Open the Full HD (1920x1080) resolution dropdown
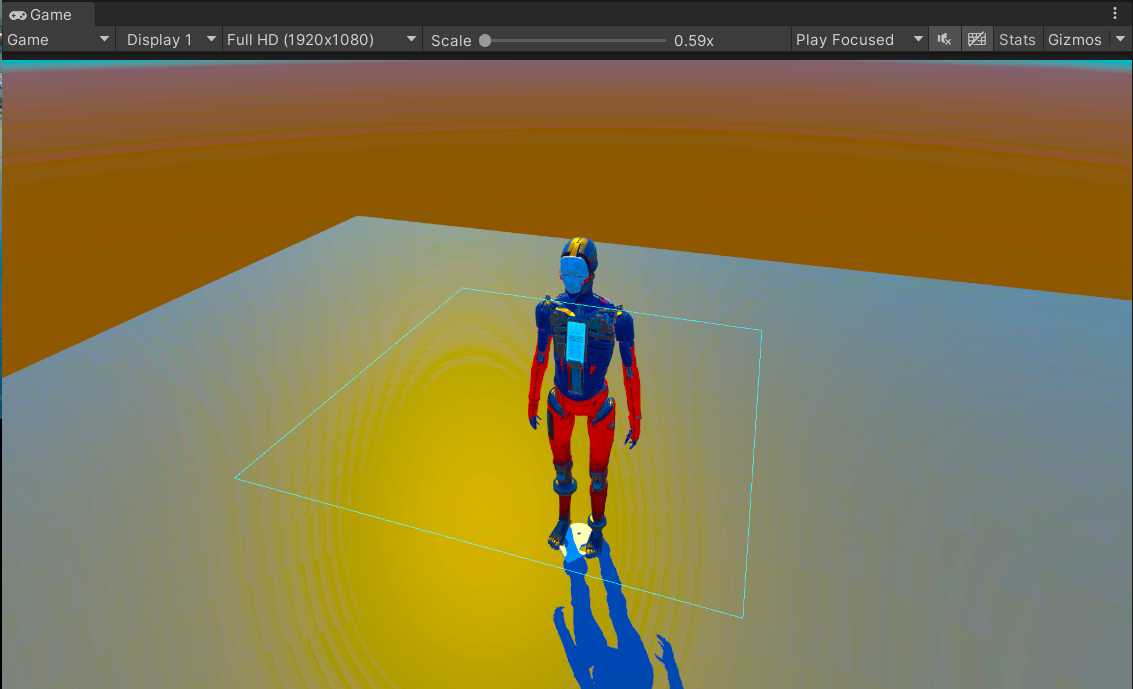The width and height of the screenshot is (1133, 689). click(x=321, y=40)
